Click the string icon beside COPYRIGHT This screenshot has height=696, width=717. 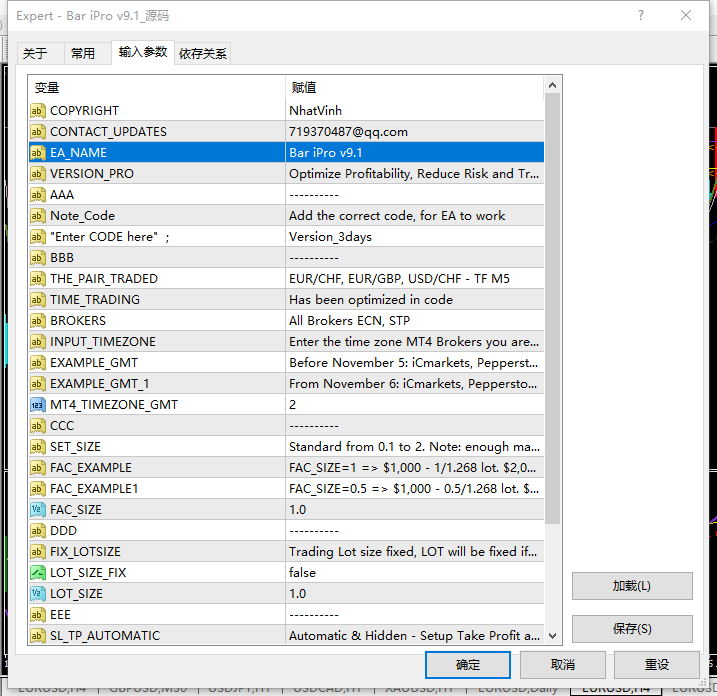coord(38,111)
